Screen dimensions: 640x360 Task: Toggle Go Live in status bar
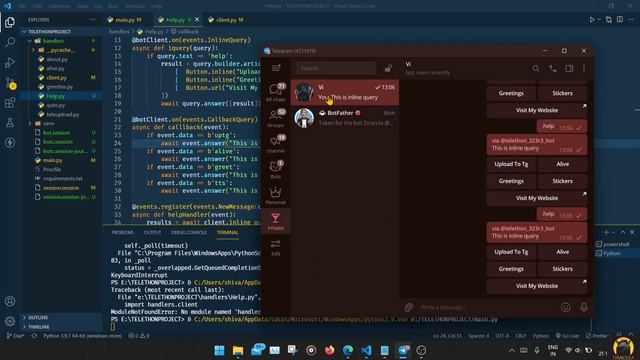(567, 336)
